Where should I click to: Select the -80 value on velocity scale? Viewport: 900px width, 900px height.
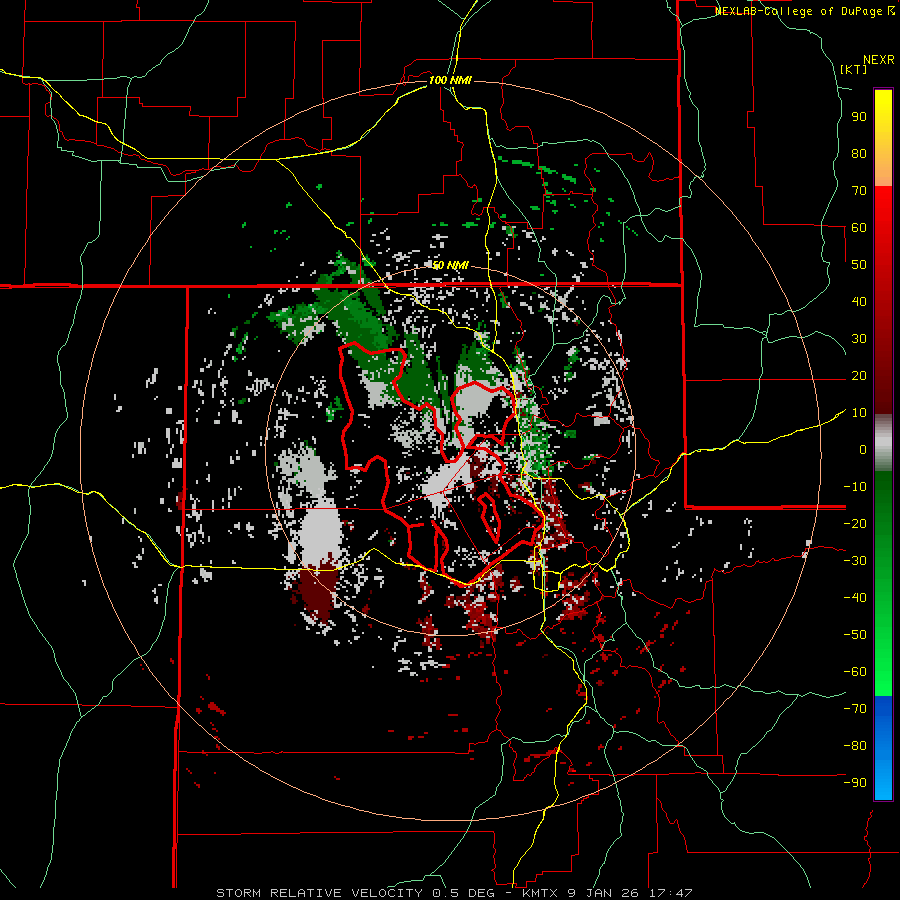pyautogui.click(x=855, y=746)
